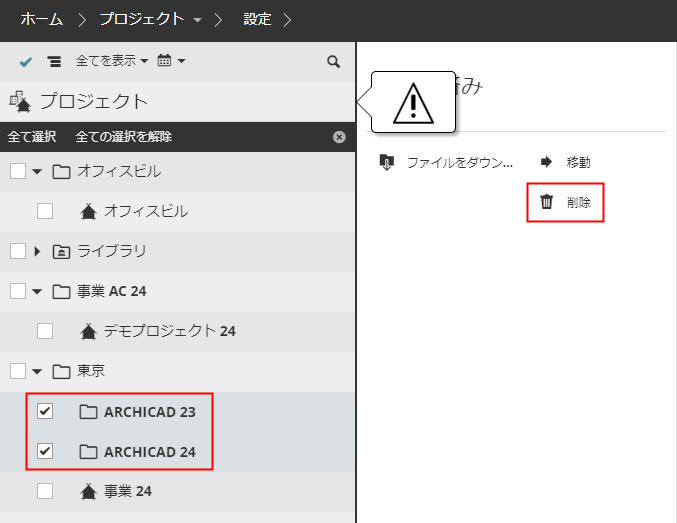Image resolution: width=677 pixels, height=523 pixels.
Task: Click the download file folder icon
Action: [386, 162]
